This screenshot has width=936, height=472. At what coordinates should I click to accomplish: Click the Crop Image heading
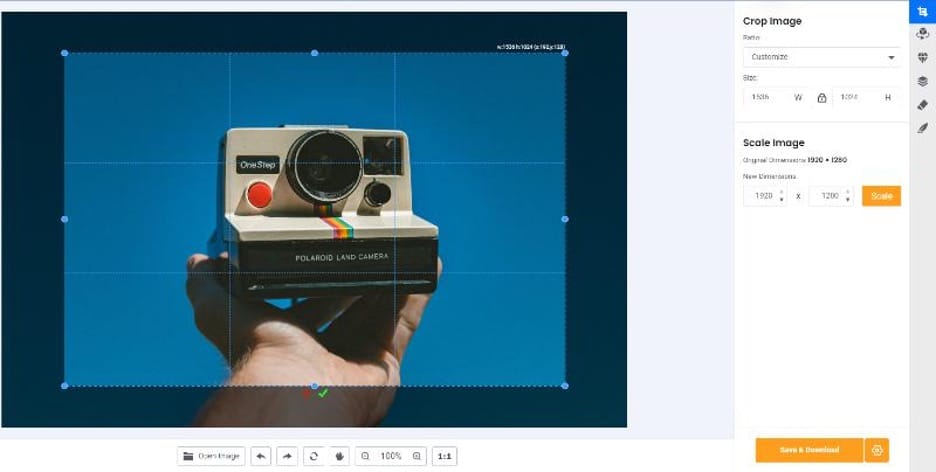(x=772, y=21)
